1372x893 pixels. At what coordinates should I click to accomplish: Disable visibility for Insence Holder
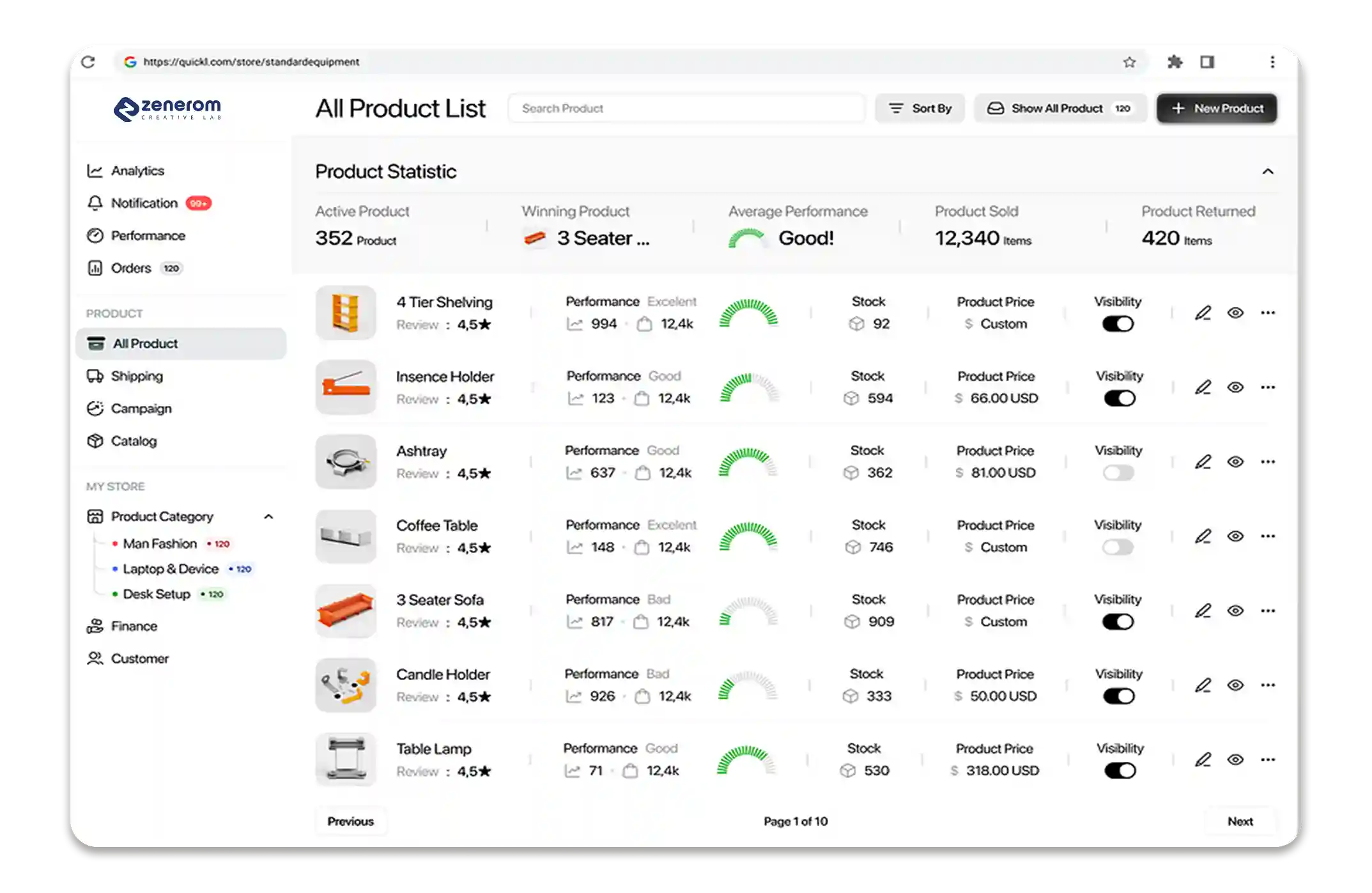tap(1118, 398)
